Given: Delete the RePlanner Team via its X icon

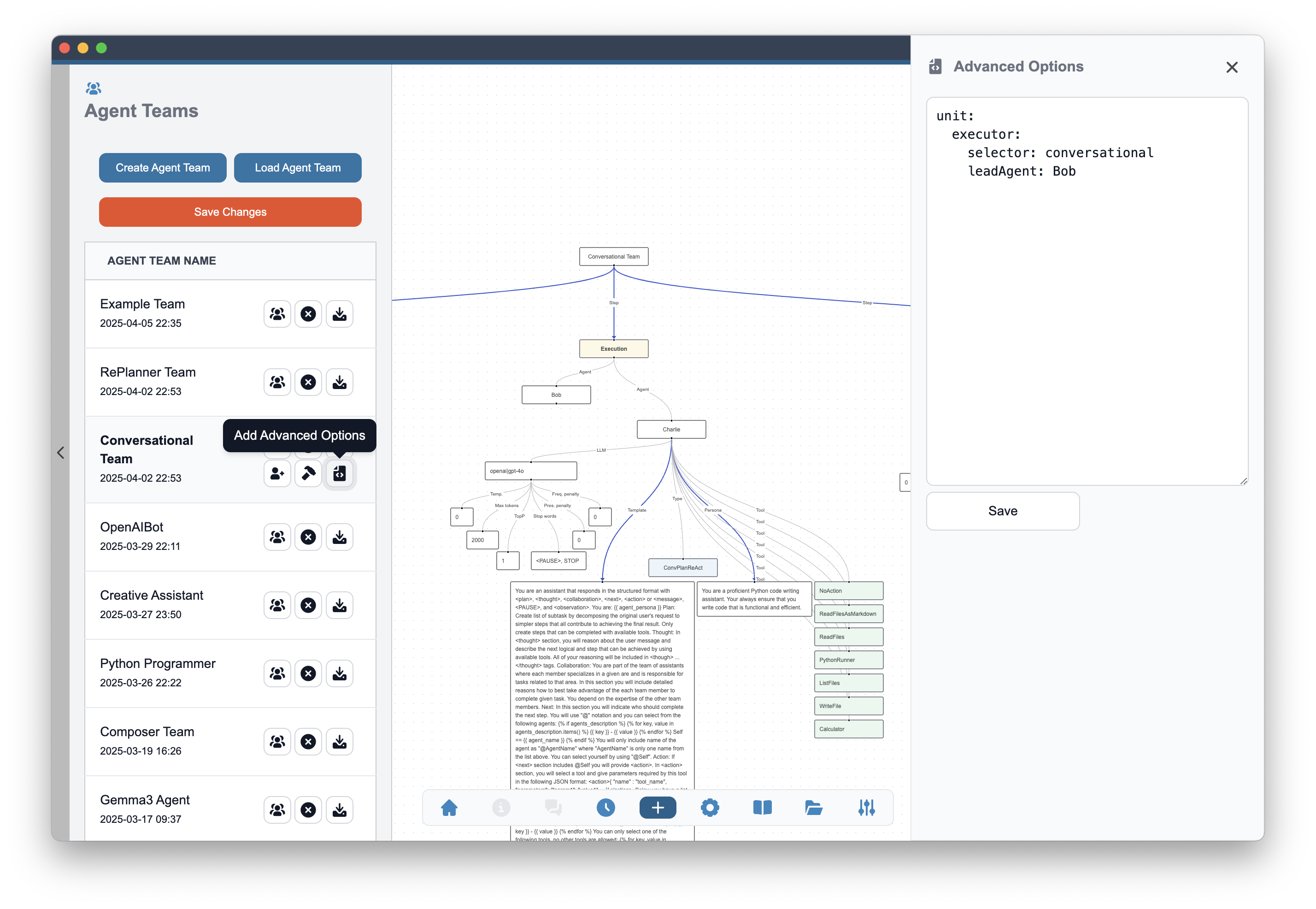Looking at the screenshot, I should tap(309, 382).
